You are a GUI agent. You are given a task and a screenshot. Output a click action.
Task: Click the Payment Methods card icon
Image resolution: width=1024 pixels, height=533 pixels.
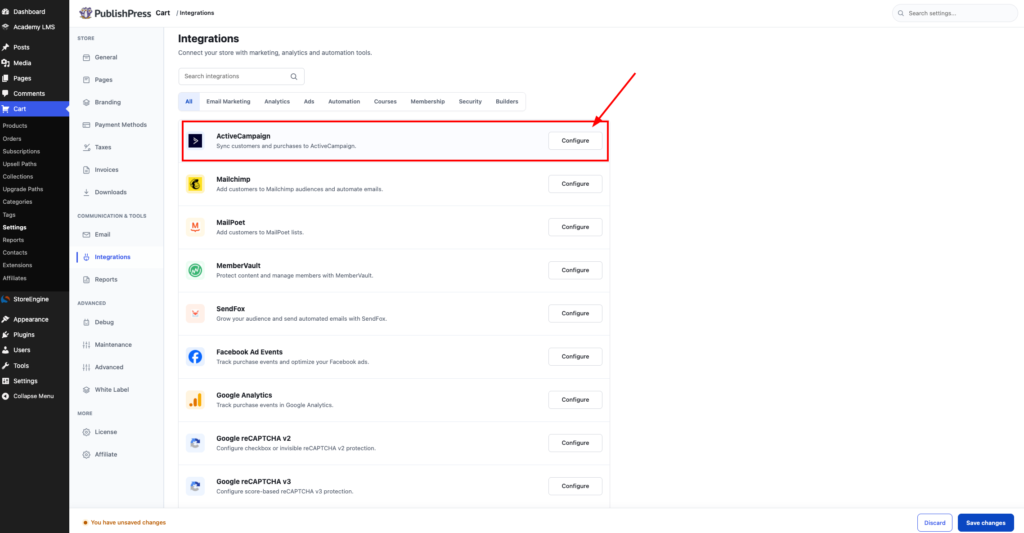86,125
